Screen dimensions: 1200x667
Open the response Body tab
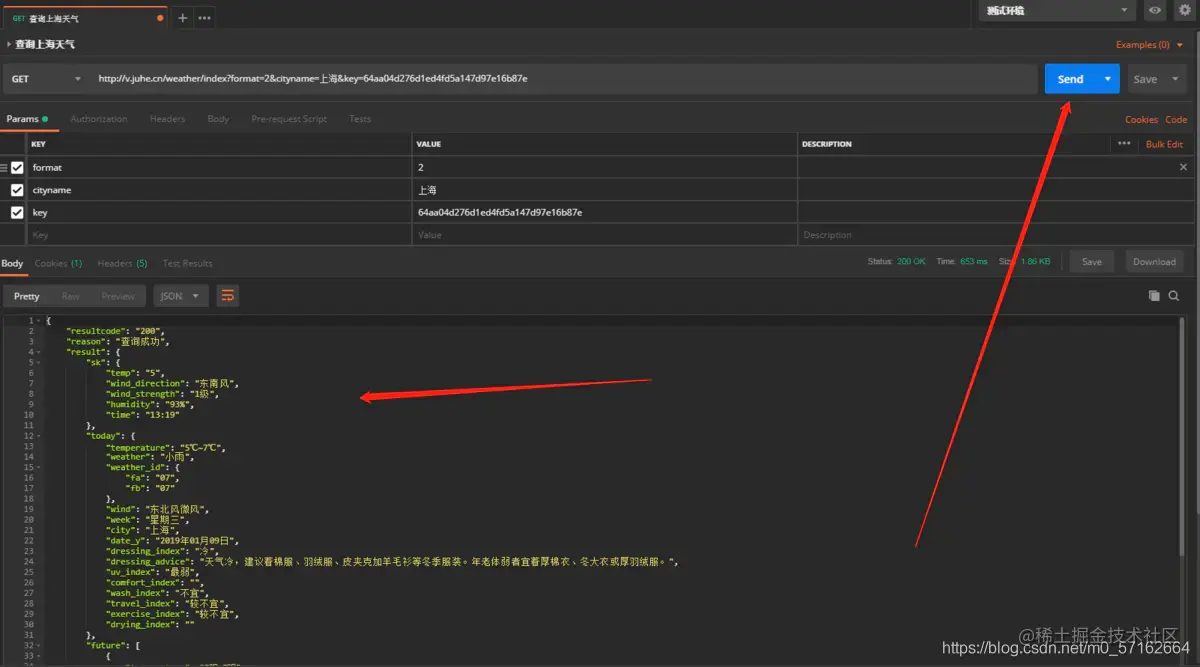coord(12,263)
